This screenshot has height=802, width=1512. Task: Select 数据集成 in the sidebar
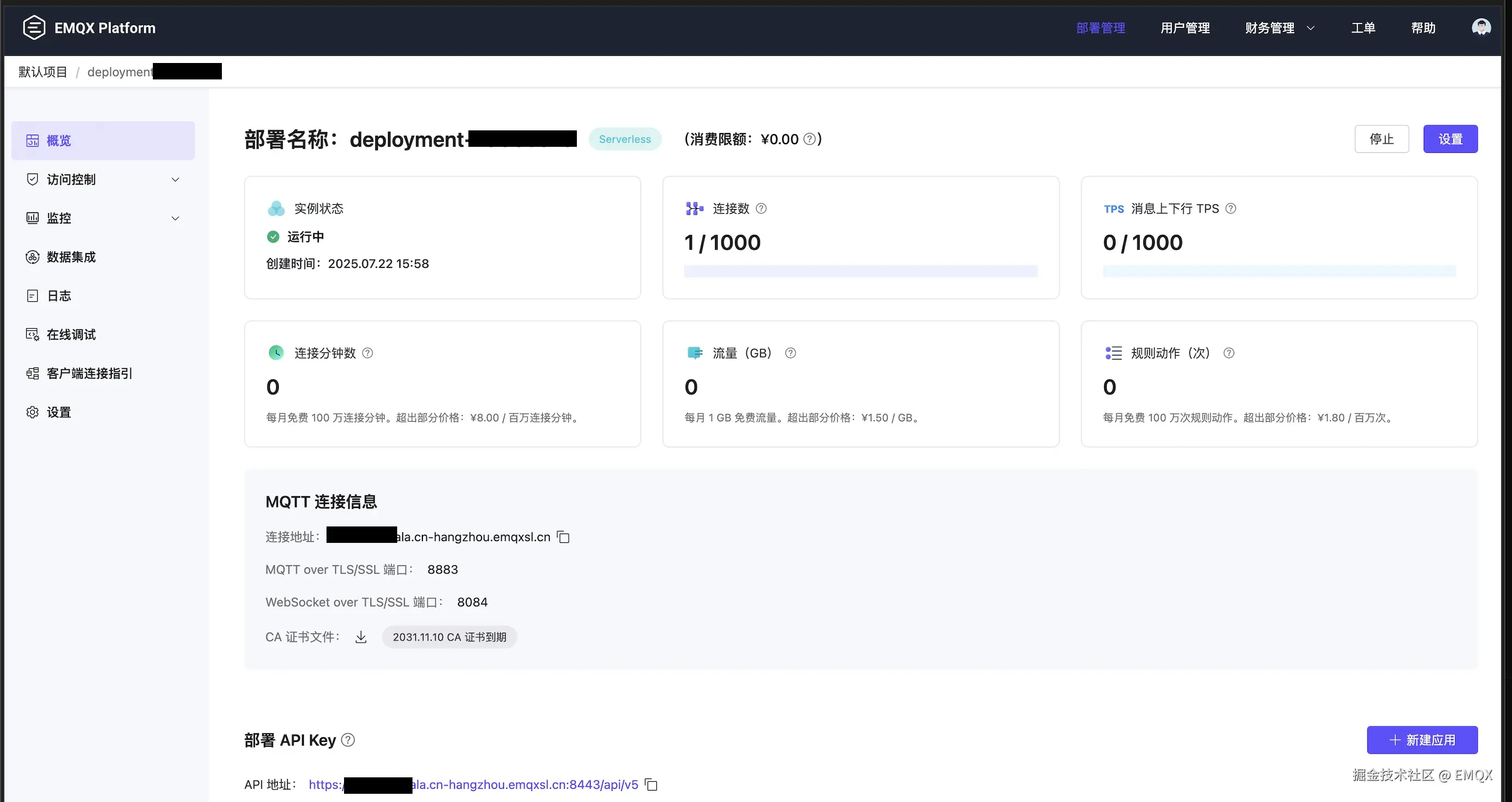coord(71,257)
